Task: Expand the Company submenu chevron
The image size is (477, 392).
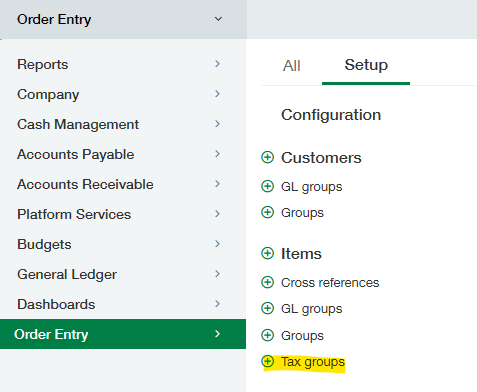Action: click(x=217, y=94)
